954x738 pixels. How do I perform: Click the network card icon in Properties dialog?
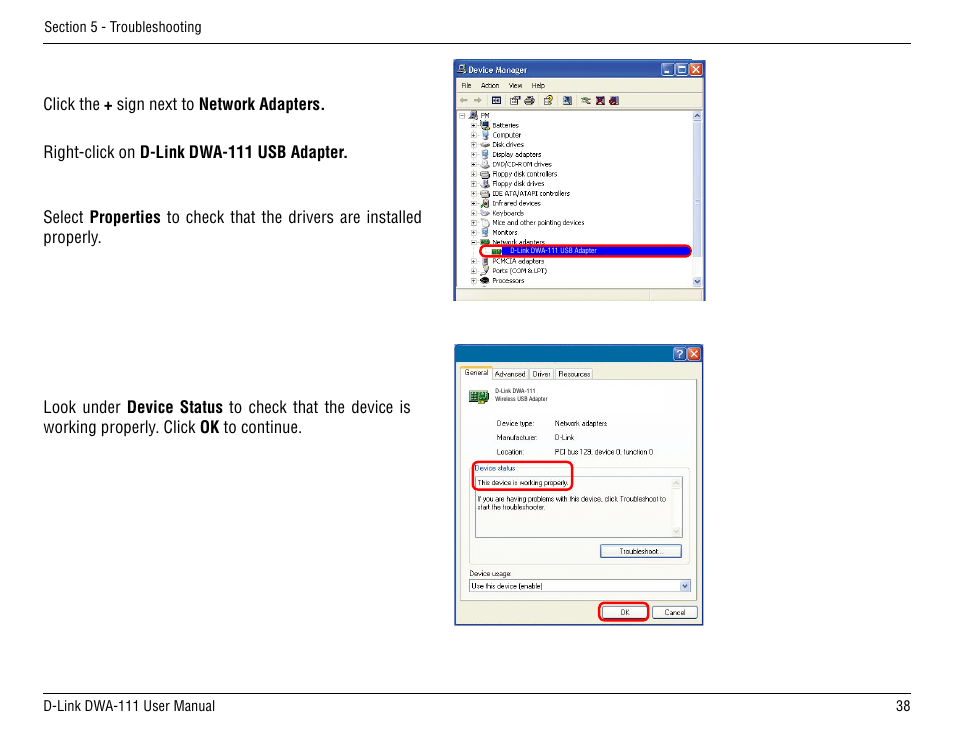[x=479, y=397]
